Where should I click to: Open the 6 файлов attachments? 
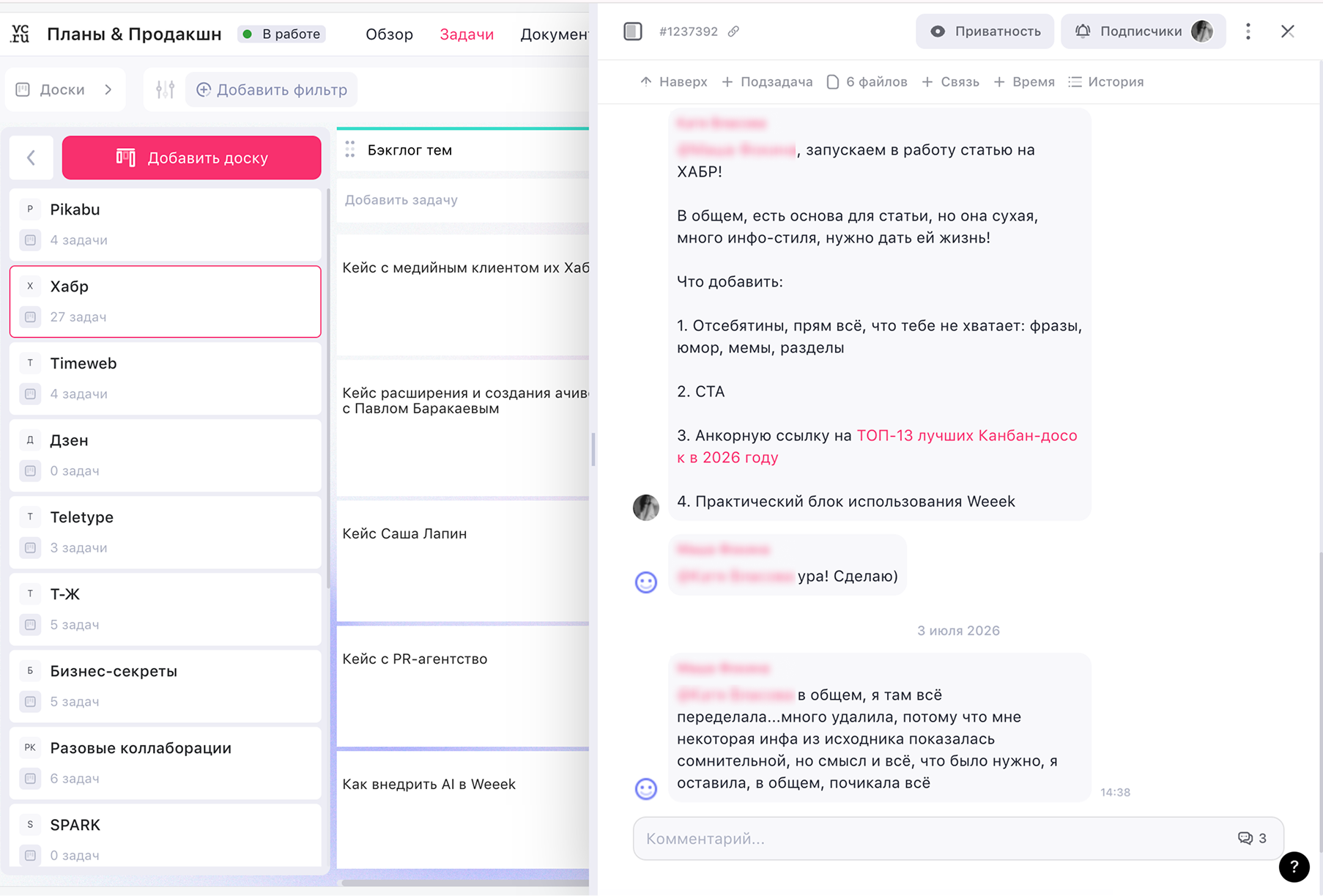coord(867,81)
